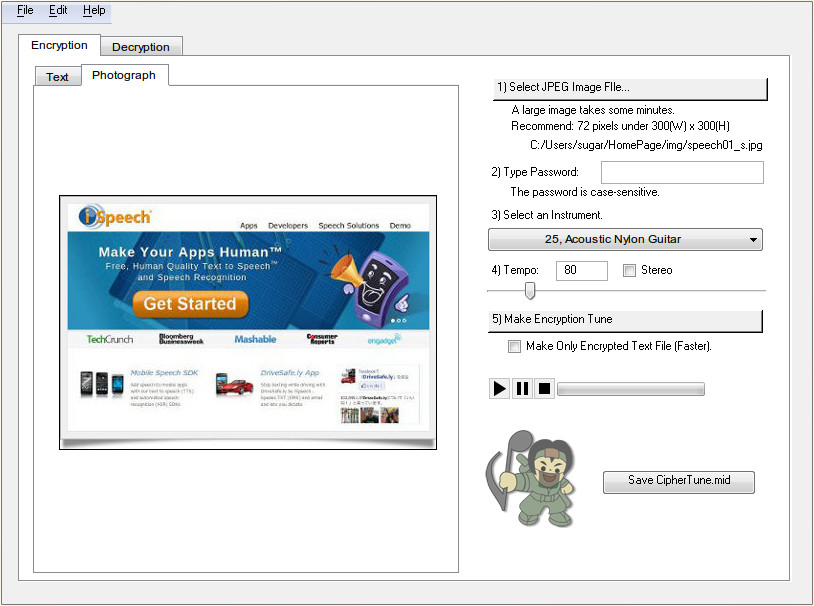
Task: Enable the Stereo checkbox
Action: coord(629,270)
